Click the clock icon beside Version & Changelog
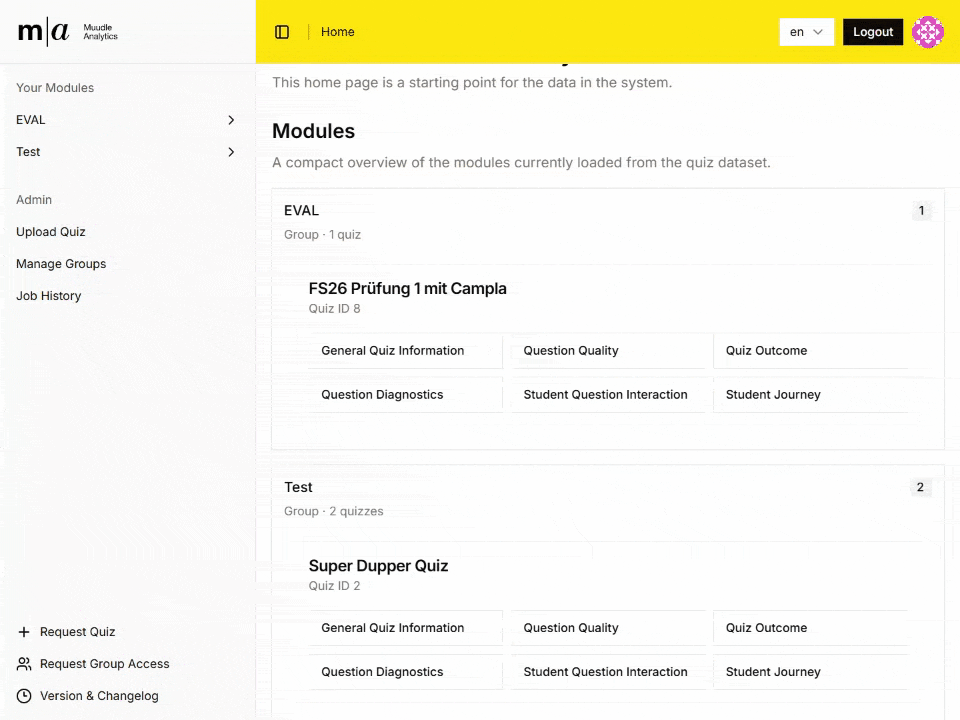960x720 pixels. [x=24, y=696]
